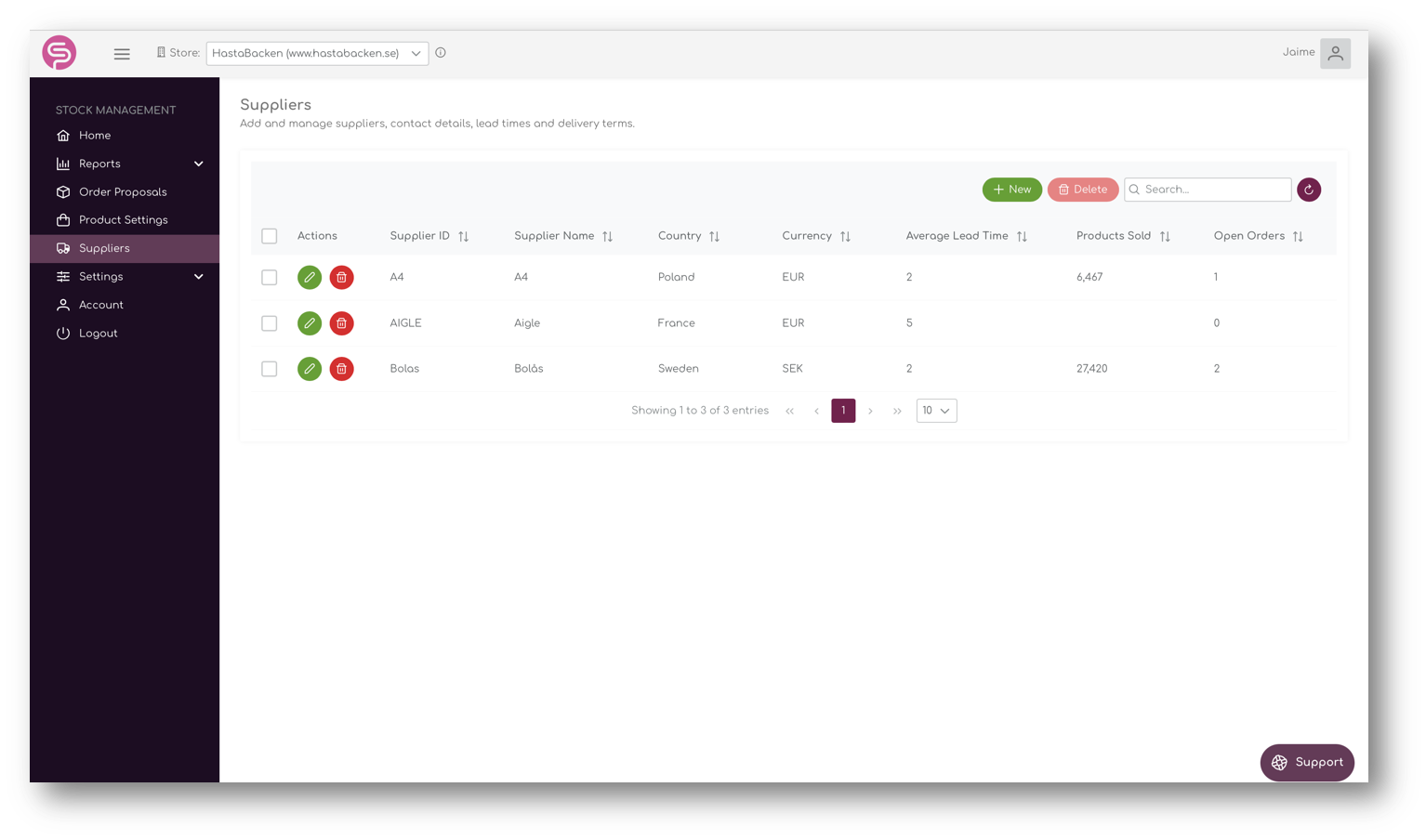Viewport: 1426px width, 840px height.
Task: Create a supplier with the New button
Action: [x=1011, y=190]
